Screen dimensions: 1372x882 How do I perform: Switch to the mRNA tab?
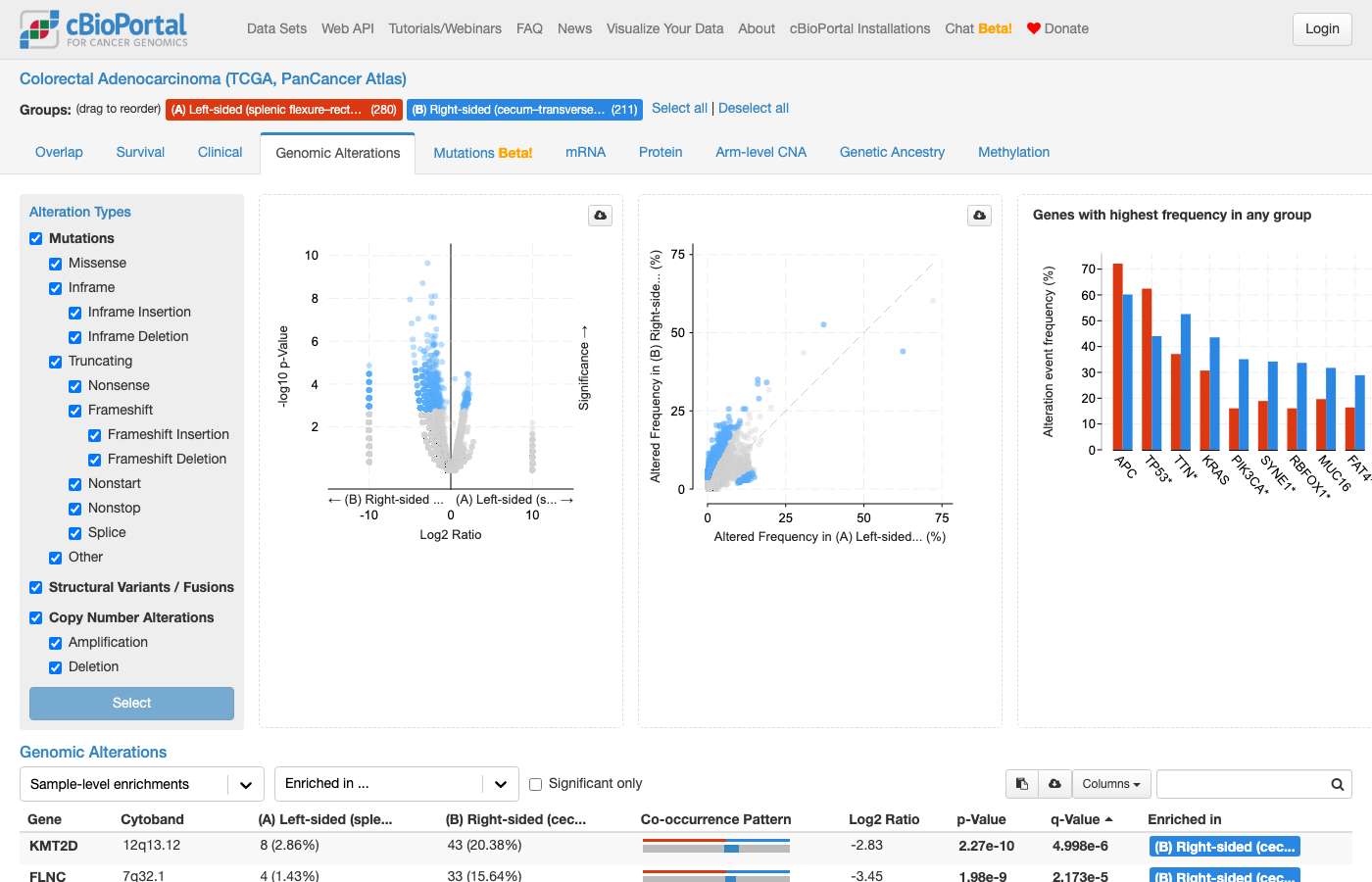tap(586, 152)
